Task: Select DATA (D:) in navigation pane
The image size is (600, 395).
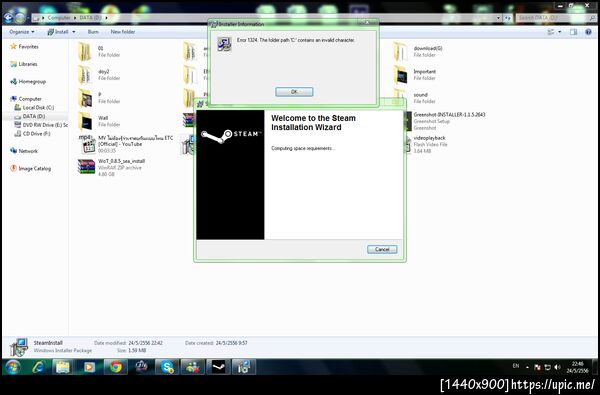Action: point(30,116)
